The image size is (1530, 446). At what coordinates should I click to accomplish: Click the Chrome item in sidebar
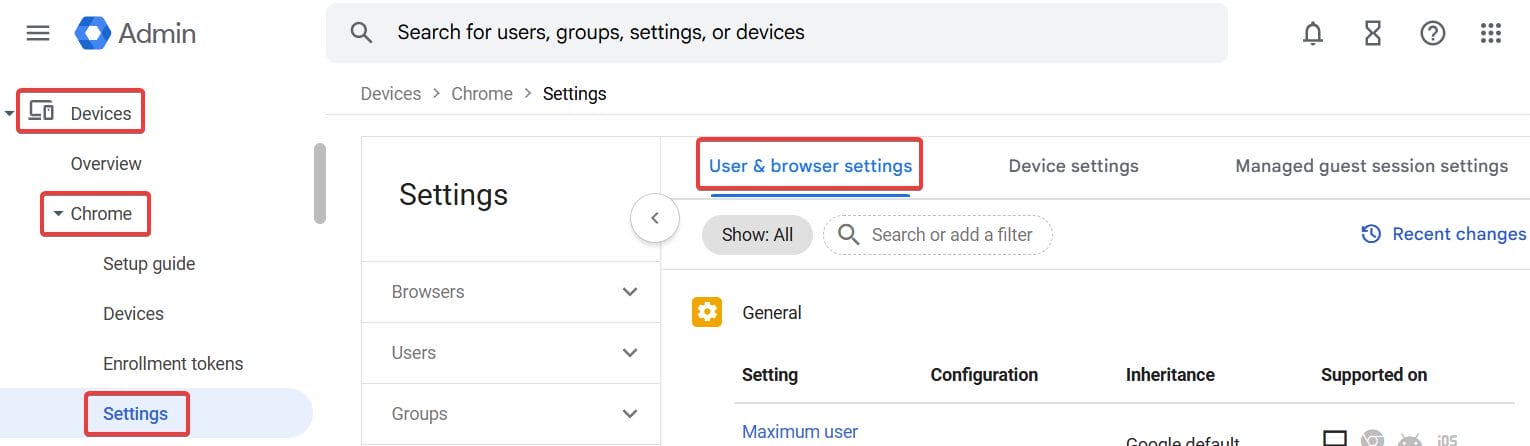click(x=101, y=214)
